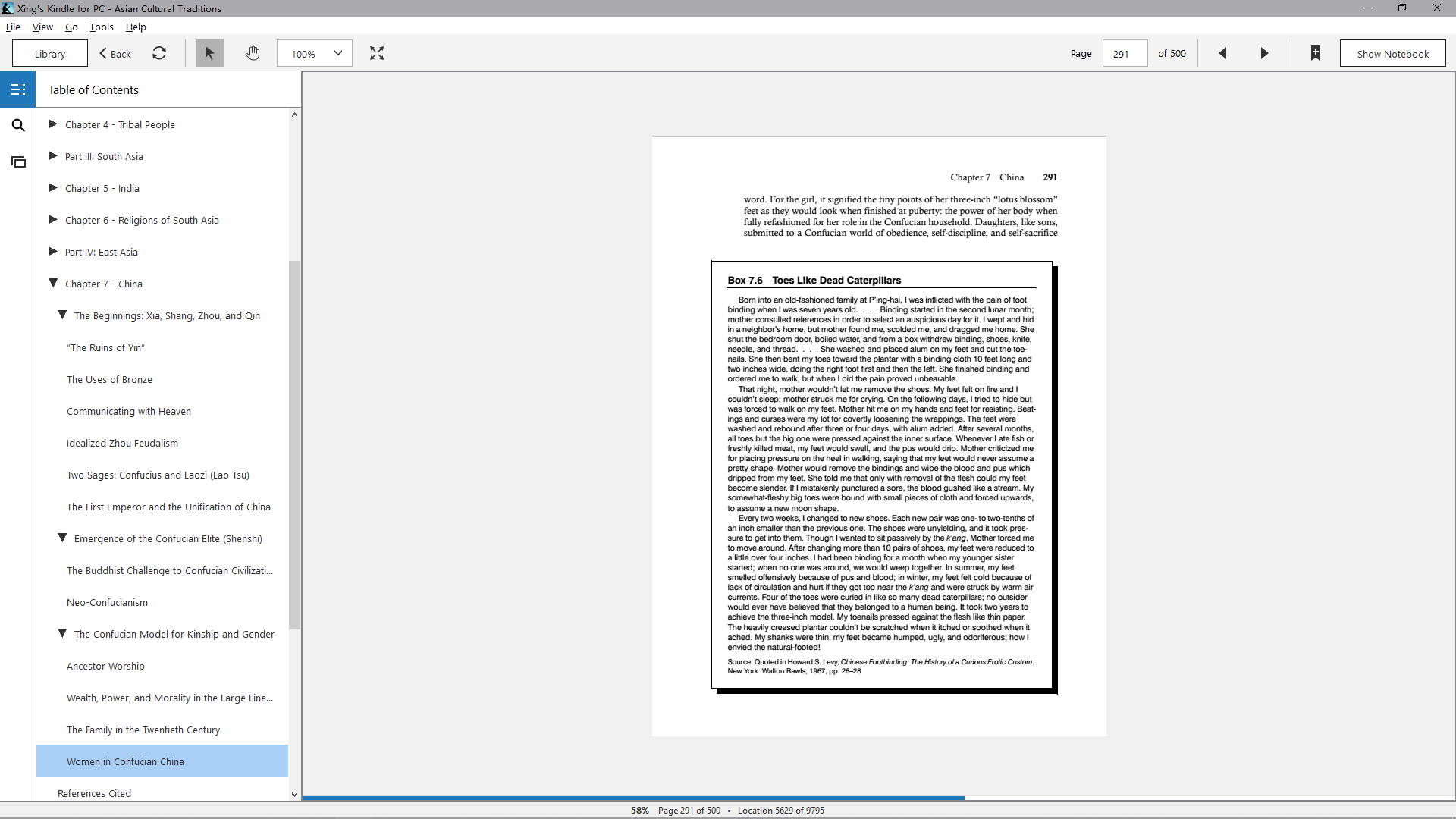Open the zoom level dropdown
Screen dimensions: 1456x819
coord(315,53)
